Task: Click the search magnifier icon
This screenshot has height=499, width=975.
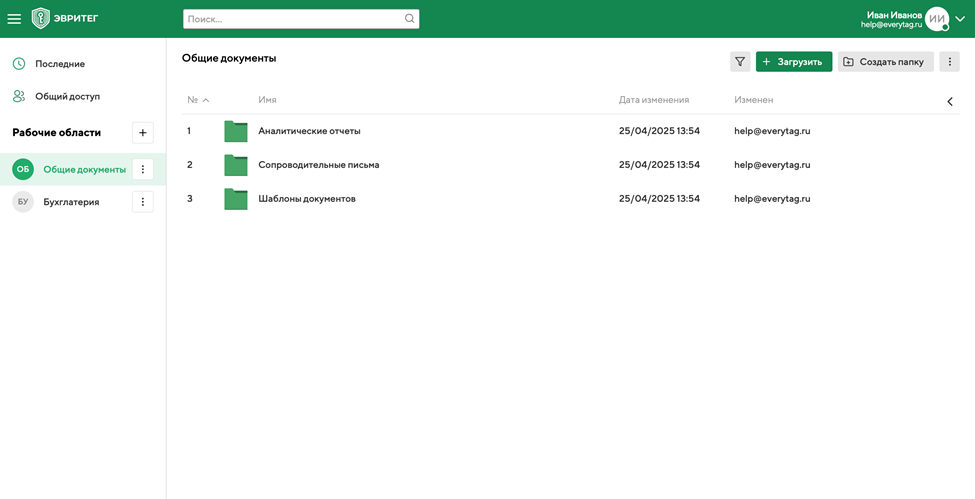Action: [x=409, y=19]
